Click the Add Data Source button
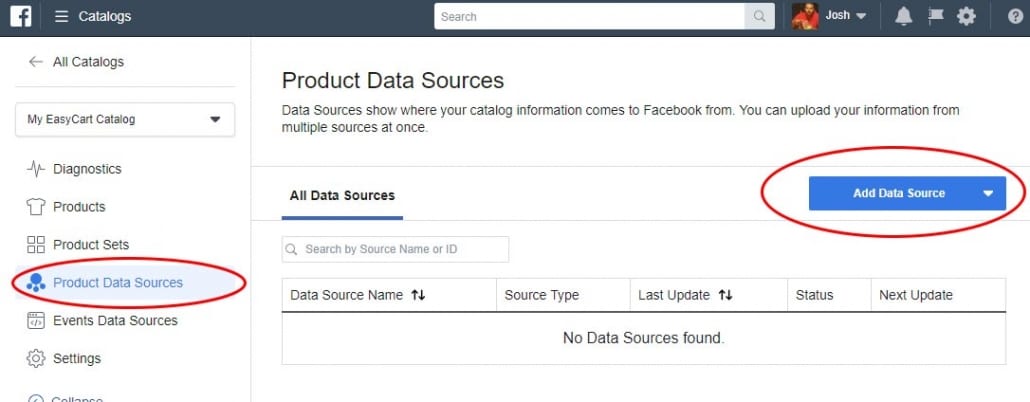The height and width of the screenshot is (402, 1030). coord(898,193)
